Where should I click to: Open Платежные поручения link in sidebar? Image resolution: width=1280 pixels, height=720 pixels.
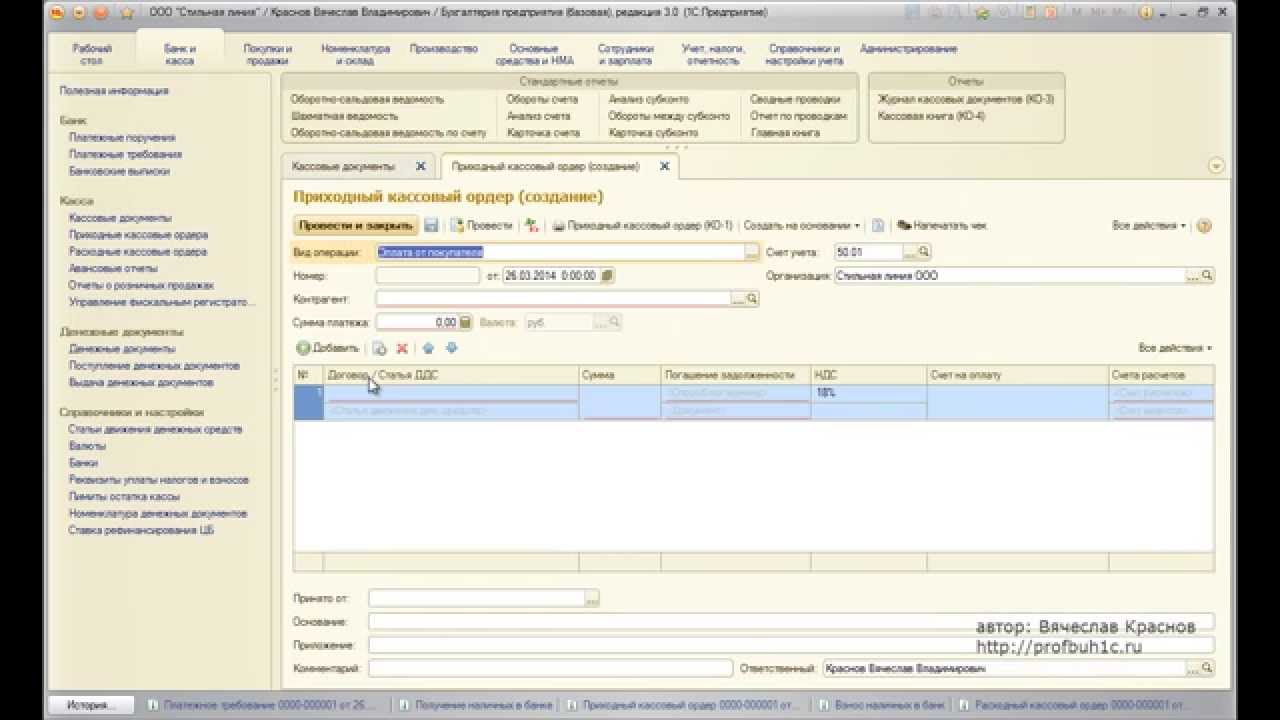point(122,138)
